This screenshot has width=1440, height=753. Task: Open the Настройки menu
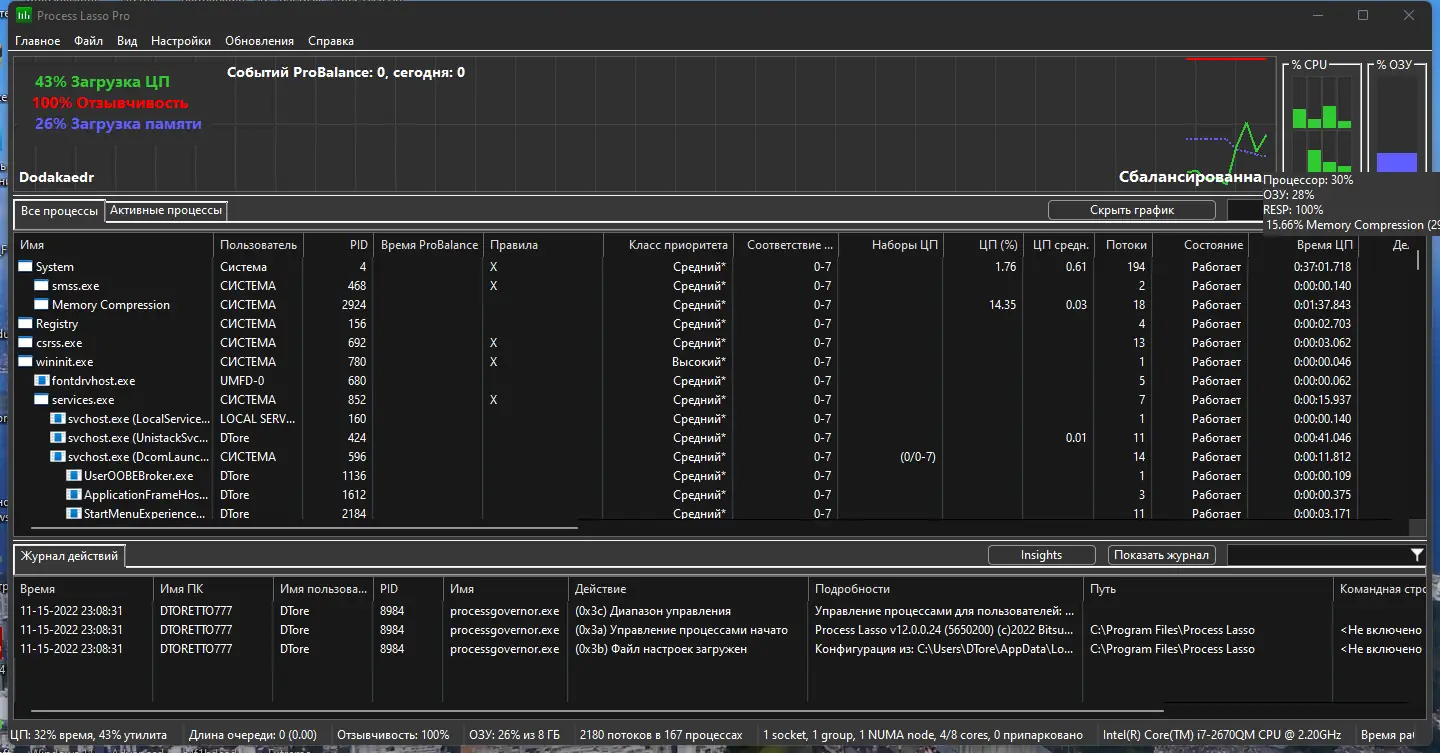tap(181, 41)
